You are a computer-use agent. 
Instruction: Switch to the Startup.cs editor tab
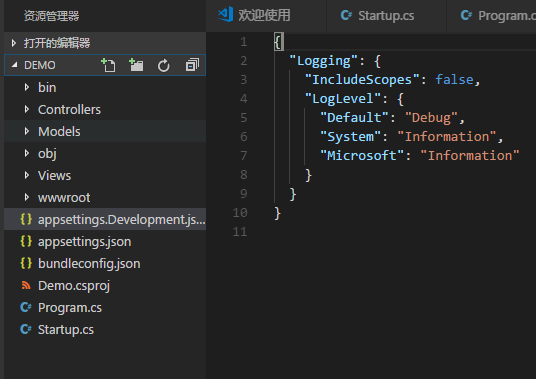[x=386, y=16]
